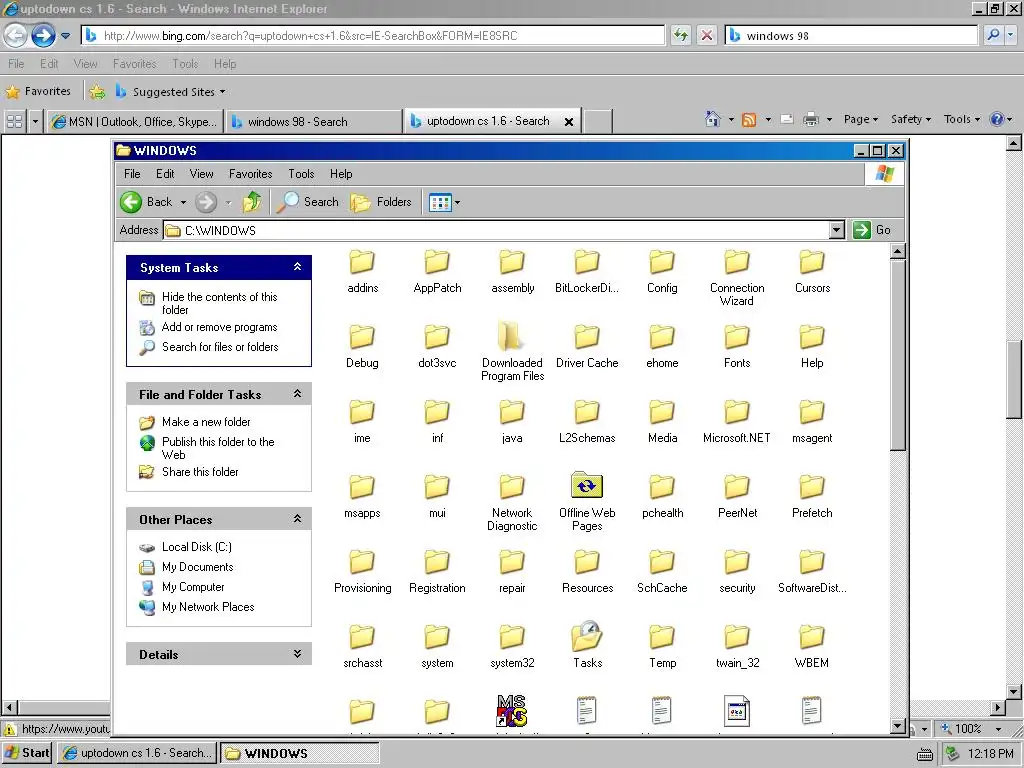Select the java folder
Image resolution: width=1024 pixels, height=768 pixels.
(x=512, y=422)
